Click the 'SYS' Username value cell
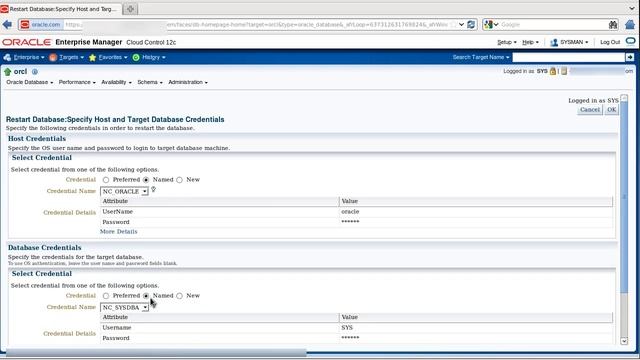Screen dimensions: 640x360 click(476, 327)
